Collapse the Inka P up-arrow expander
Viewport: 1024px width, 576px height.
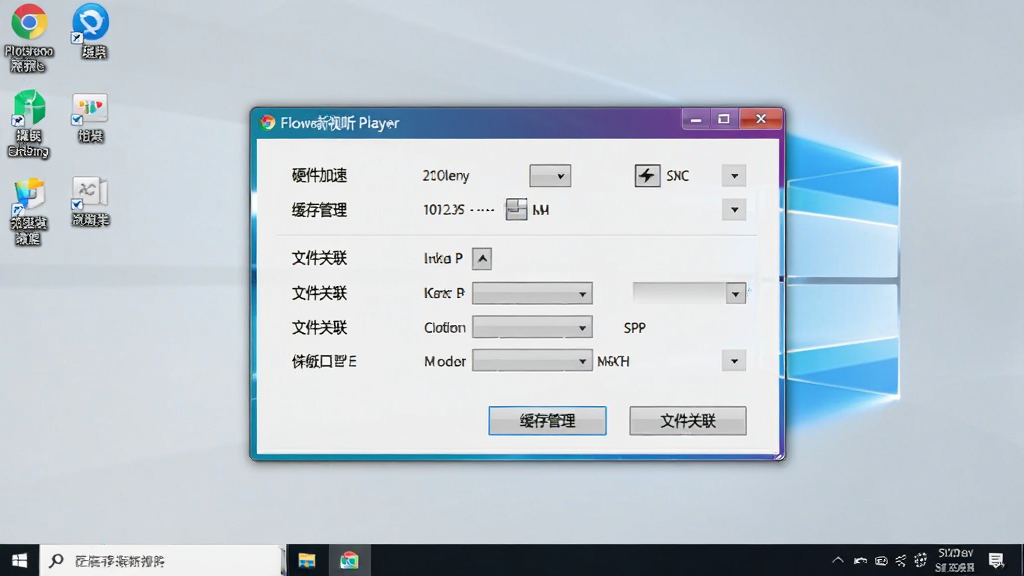pos(482,259)
